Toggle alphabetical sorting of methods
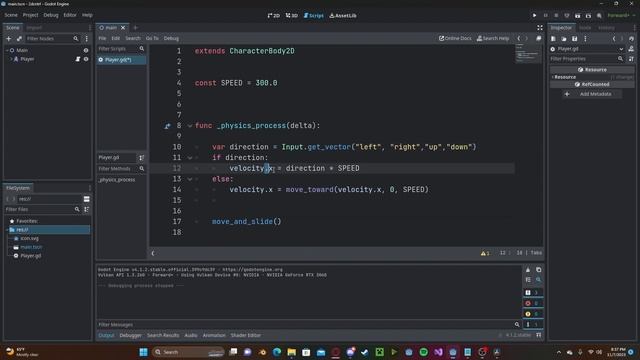The height and width of the screenshot is (360, 640). (x=142, y=158)
